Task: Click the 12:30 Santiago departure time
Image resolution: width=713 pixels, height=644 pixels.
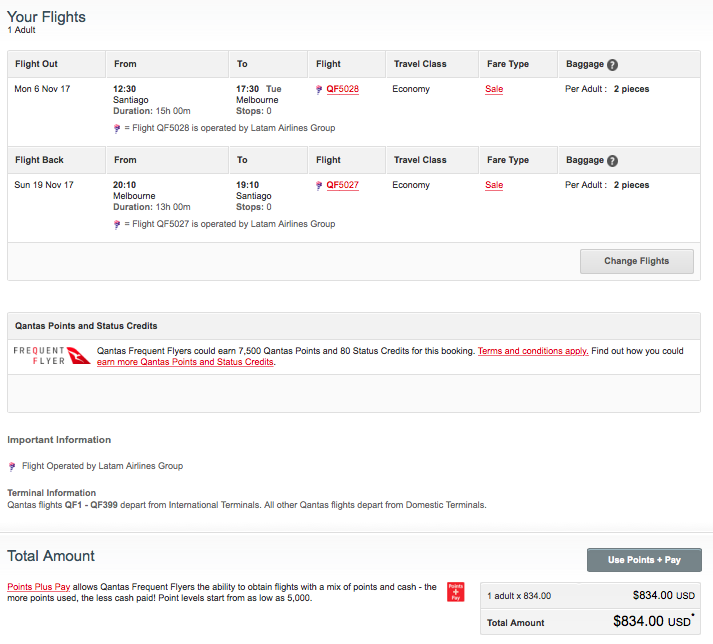Action: 125,89
